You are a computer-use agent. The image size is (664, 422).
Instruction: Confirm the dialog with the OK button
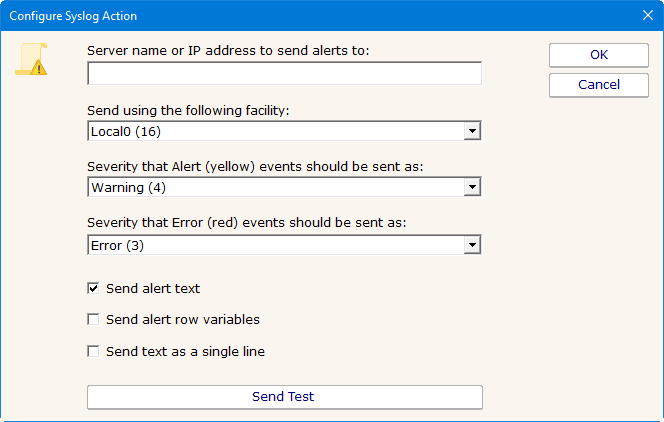point(598,55)
